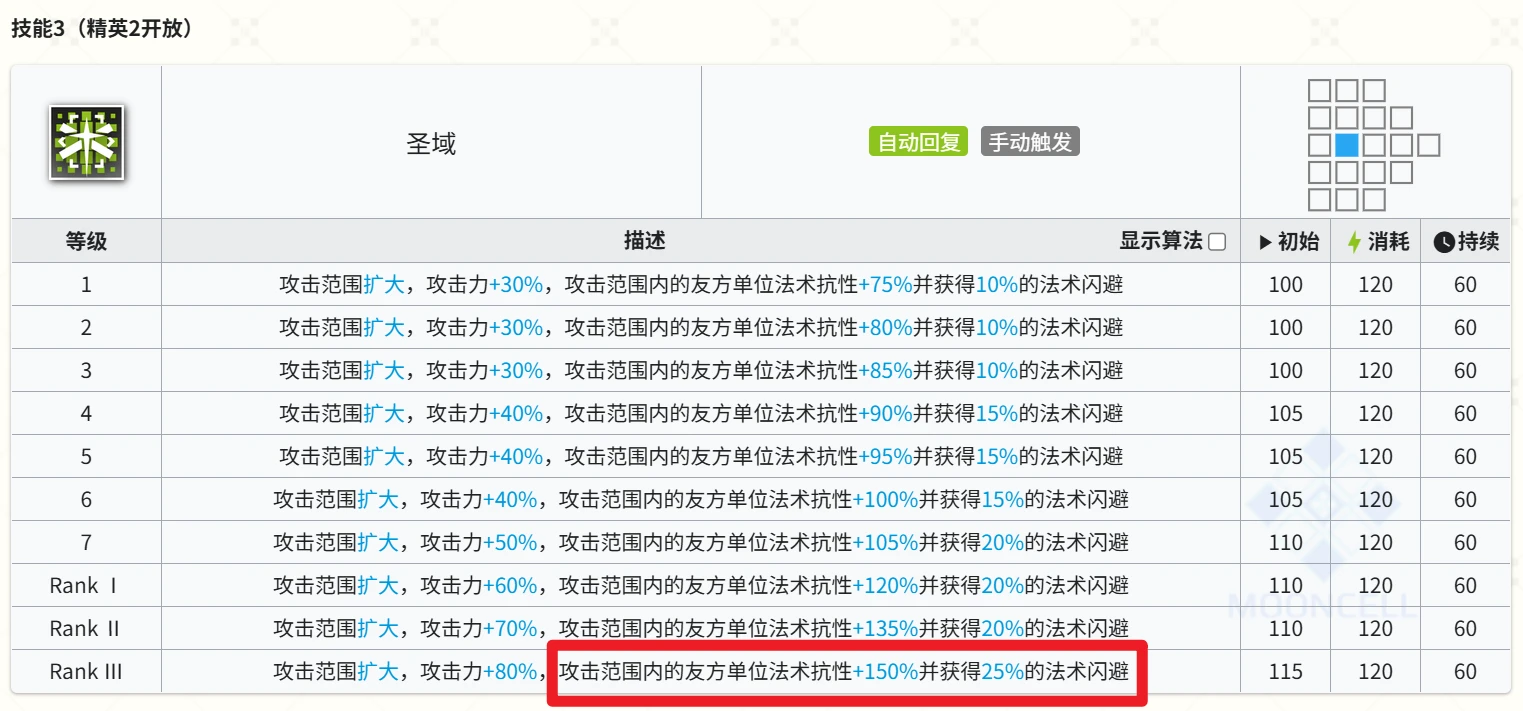Click +150% value in Rank III row

885,672
